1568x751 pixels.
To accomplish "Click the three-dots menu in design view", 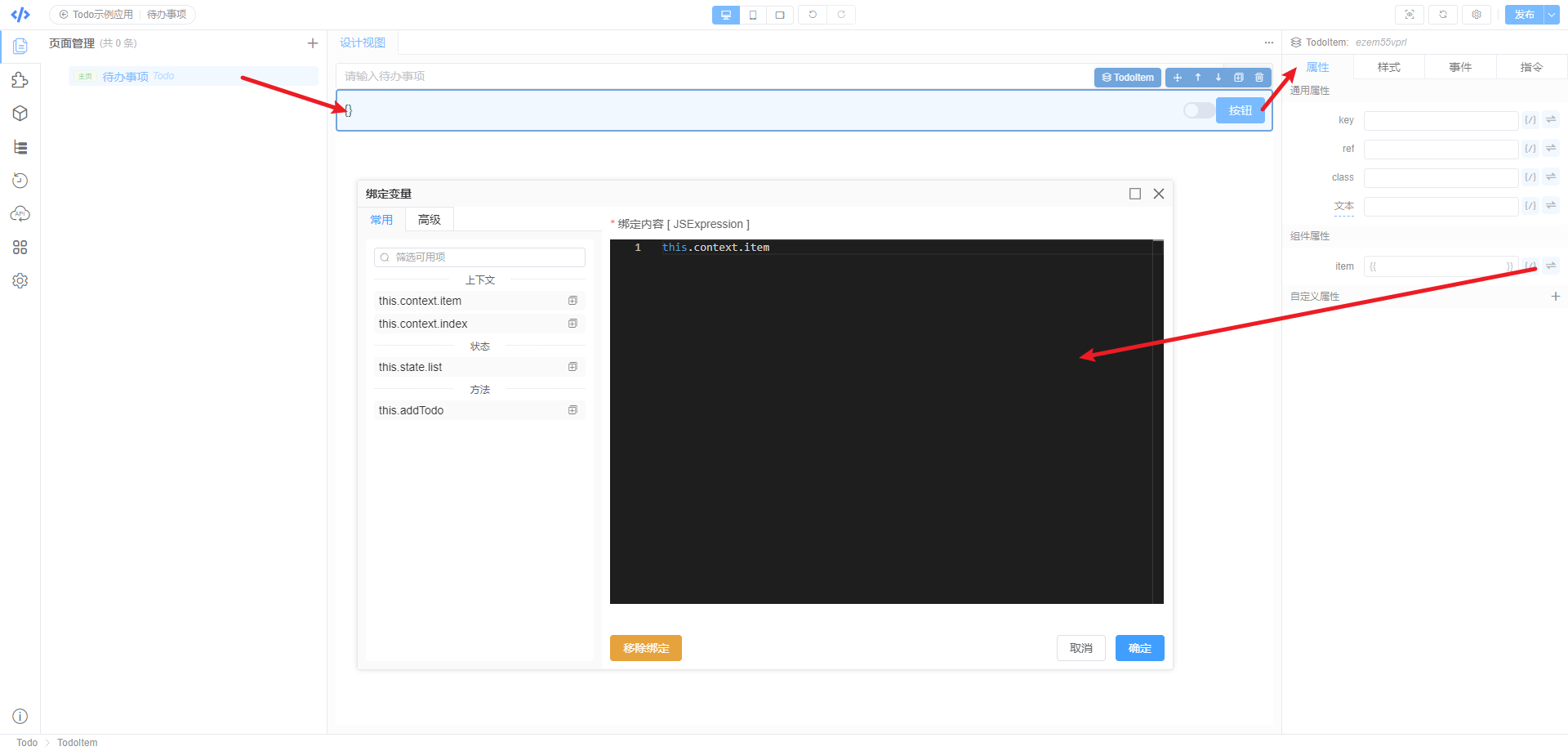I will pyautogui.click(x=1269, y=42).
